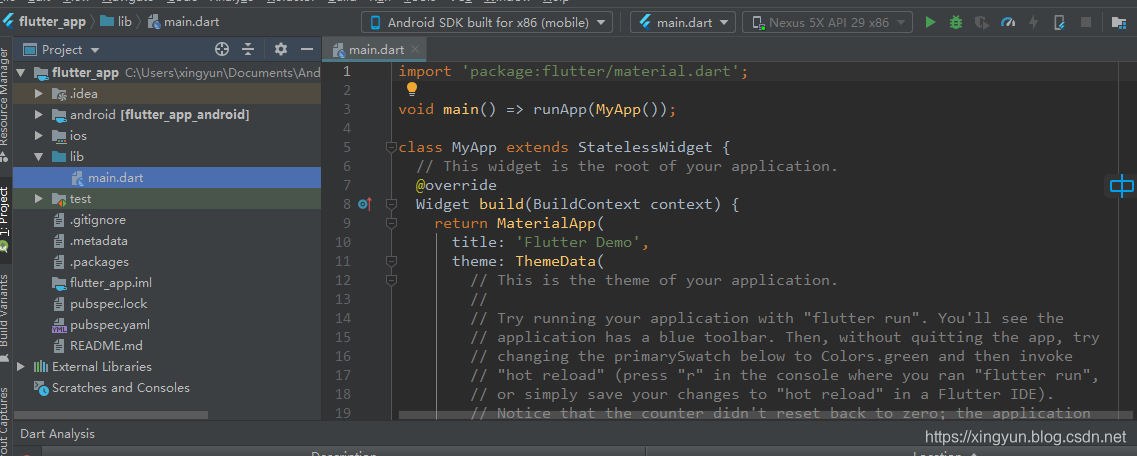Collapse all in Project panel
The height and width of the screenshot is (456, 1137).
pos(248,49)
